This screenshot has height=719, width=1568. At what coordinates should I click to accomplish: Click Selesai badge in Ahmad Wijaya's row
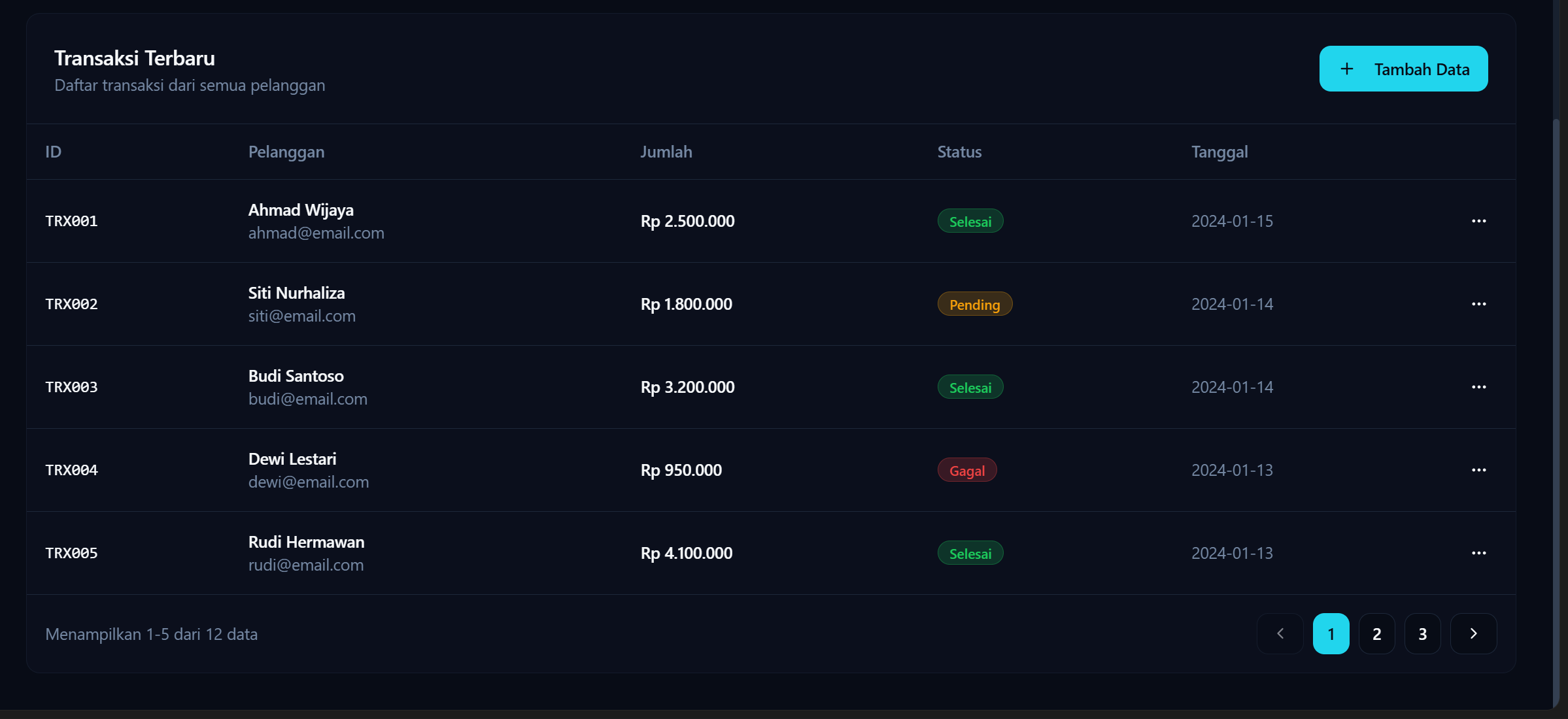click(970, 221)
